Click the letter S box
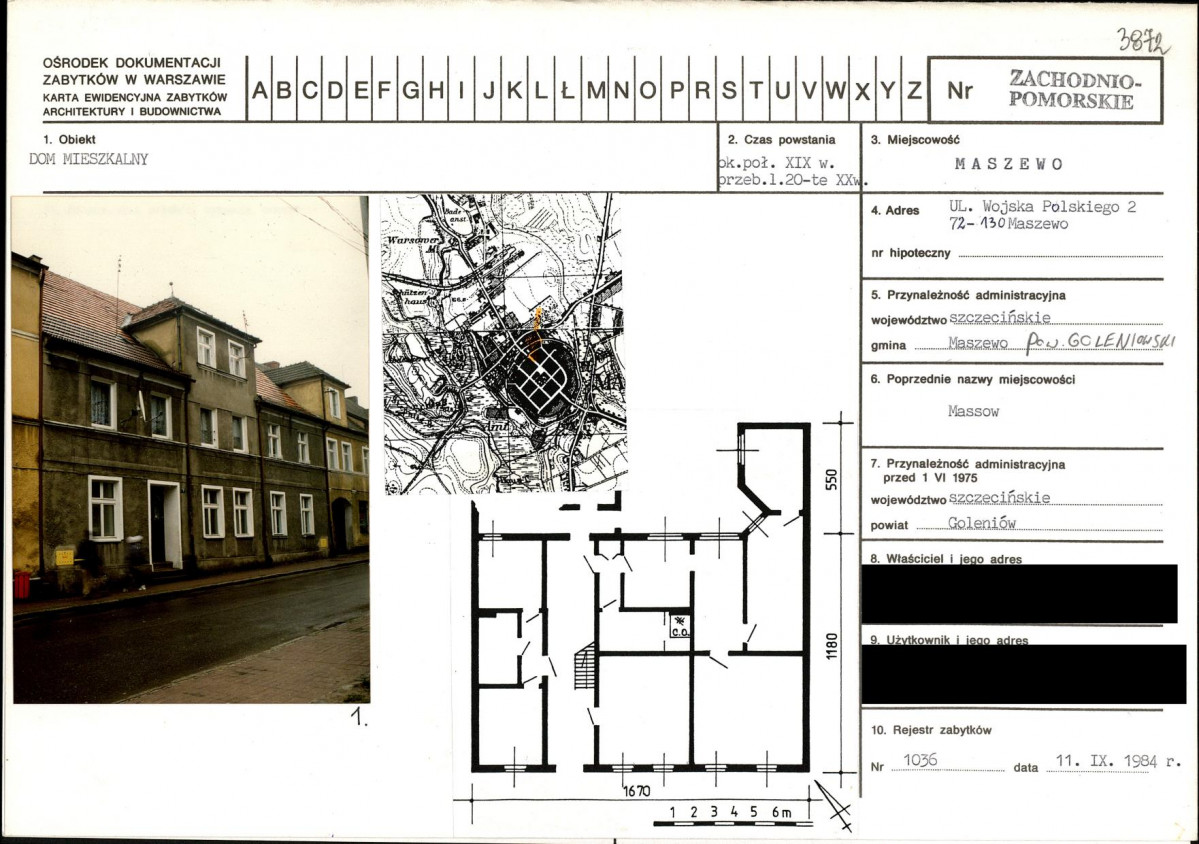Image resolution: width=1199 pixels, height=844 pixels. click(729, 89)
